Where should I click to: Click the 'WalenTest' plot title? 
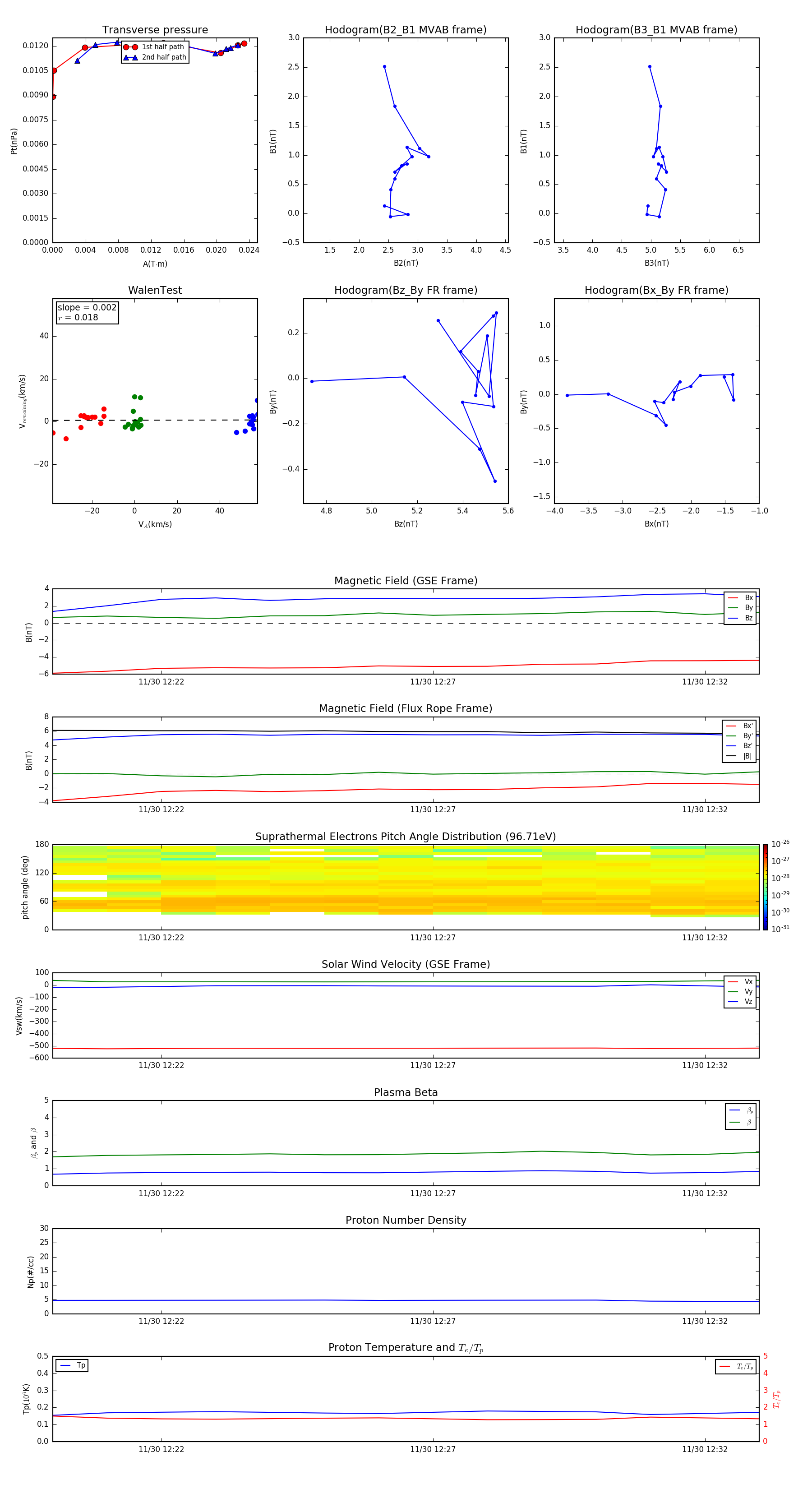coord(155,290)
